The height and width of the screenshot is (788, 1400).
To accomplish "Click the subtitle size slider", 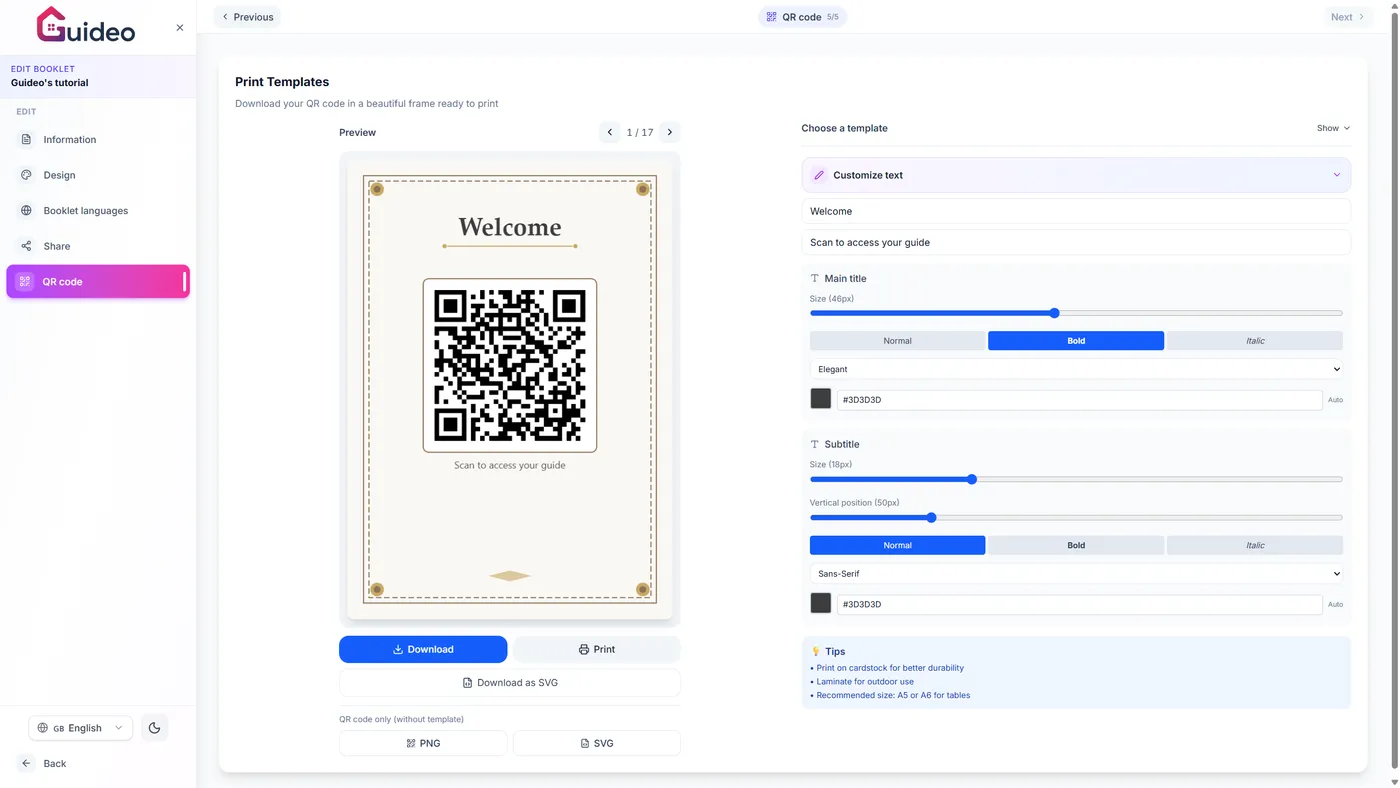I will [x=1076, y=479].
